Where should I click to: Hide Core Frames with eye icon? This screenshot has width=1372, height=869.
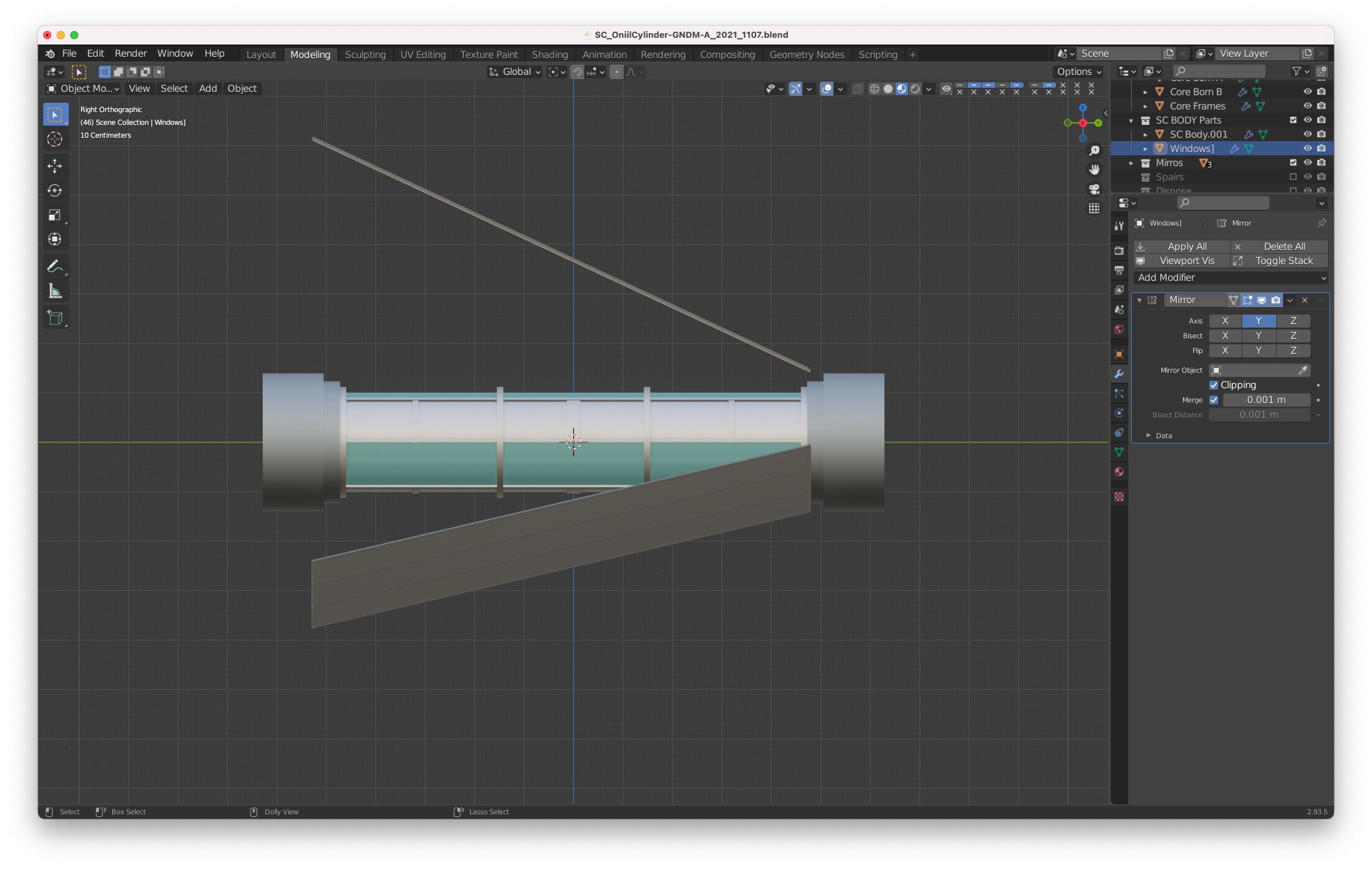click(x=1307, y=106)
